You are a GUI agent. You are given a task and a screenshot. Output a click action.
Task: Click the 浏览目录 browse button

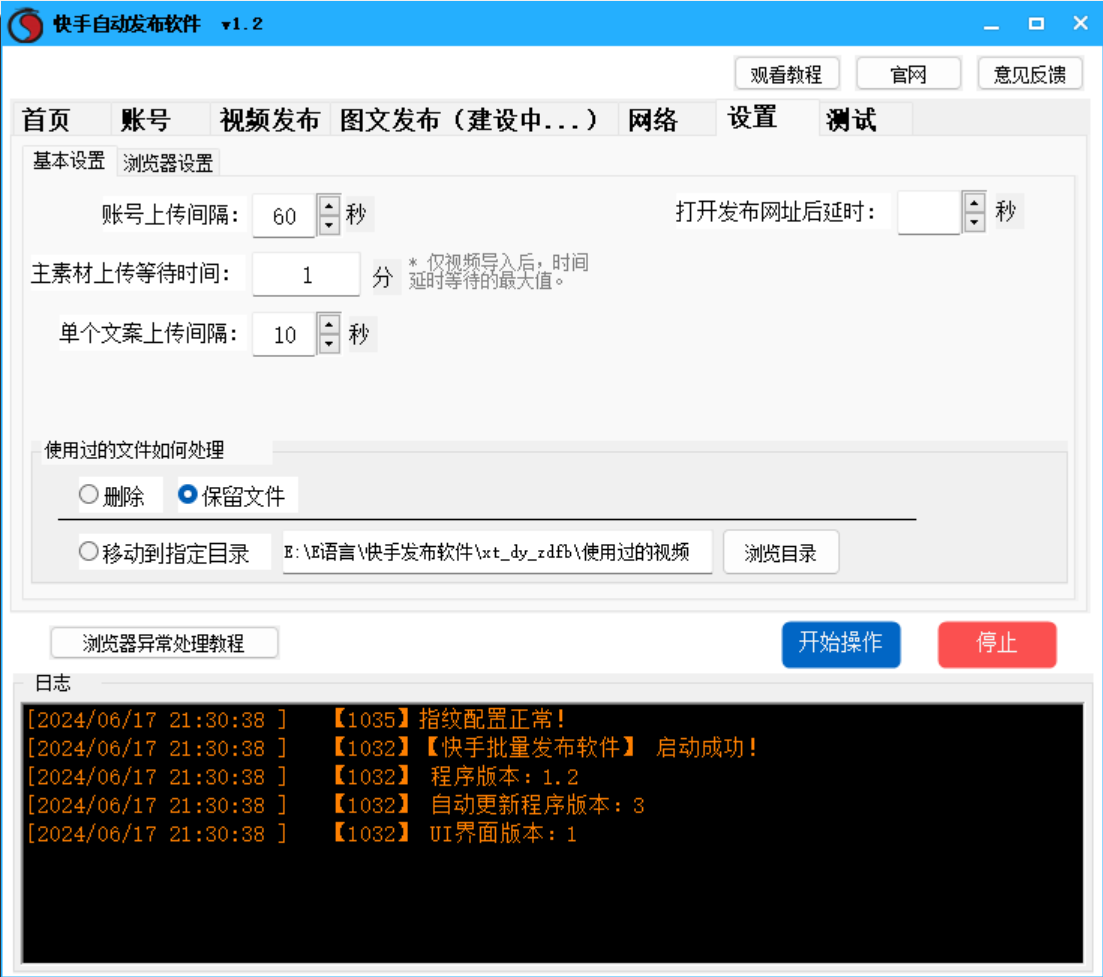[781, 553]
